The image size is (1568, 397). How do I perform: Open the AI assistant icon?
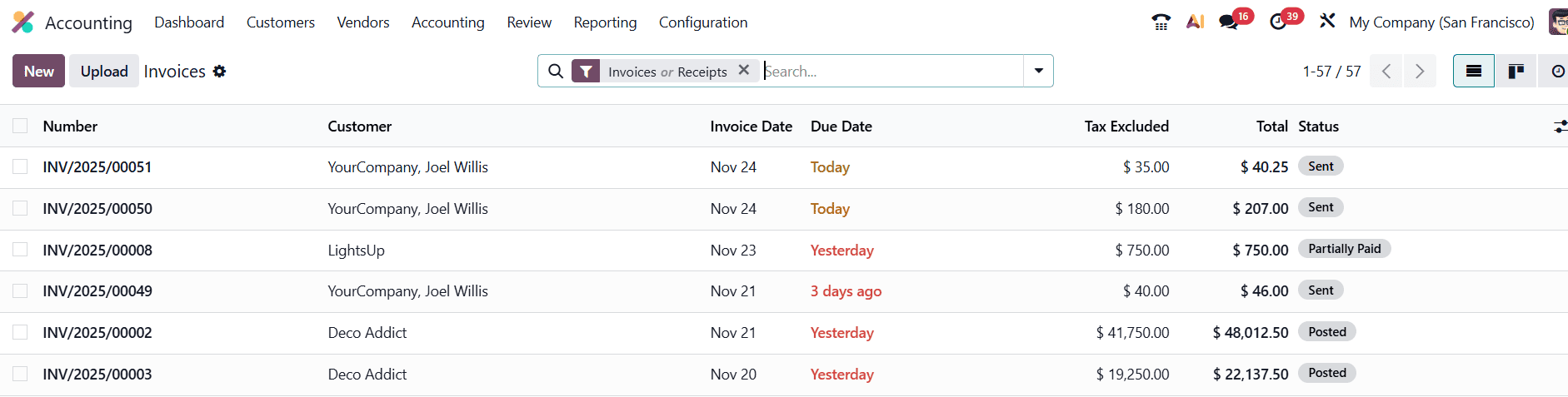pos(1196,22)
